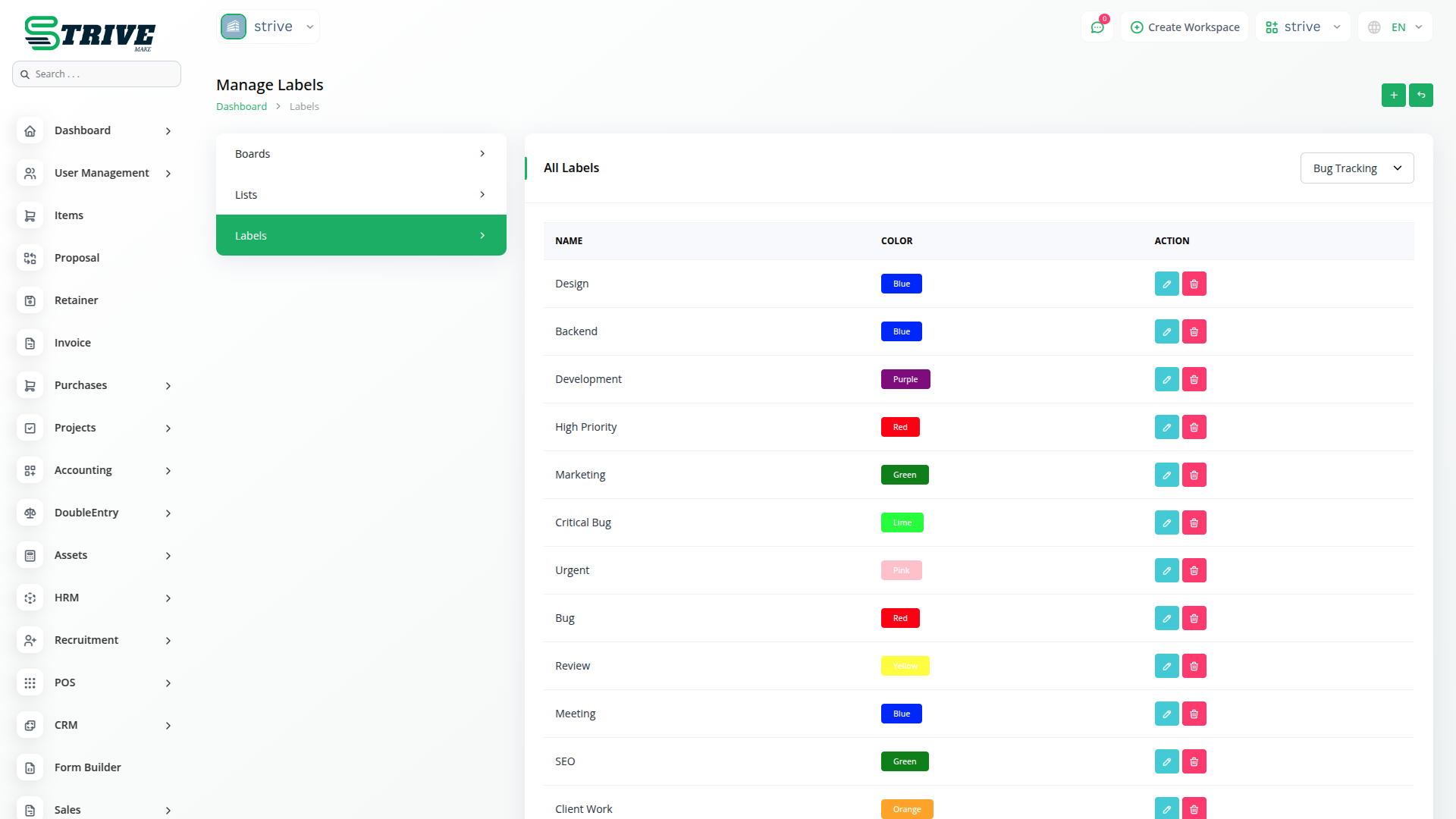This screenshot has height=819, width=1456.
Task: Open the Bug Tracking board dropdown
Action: (1356, 168)
